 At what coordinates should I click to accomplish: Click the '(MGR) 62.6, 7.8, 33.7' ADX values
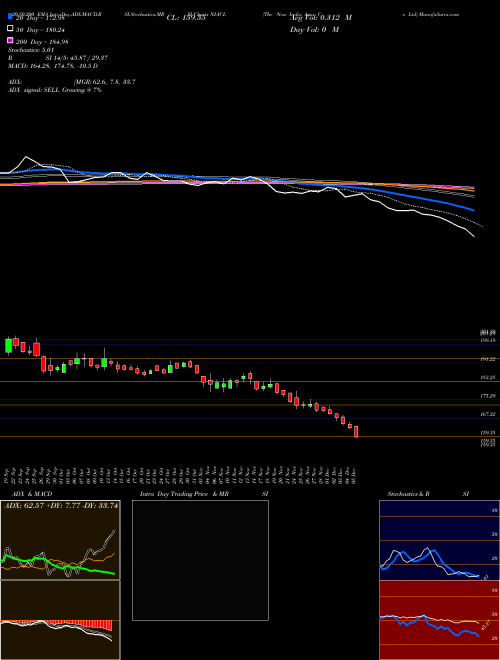[104, 82]
